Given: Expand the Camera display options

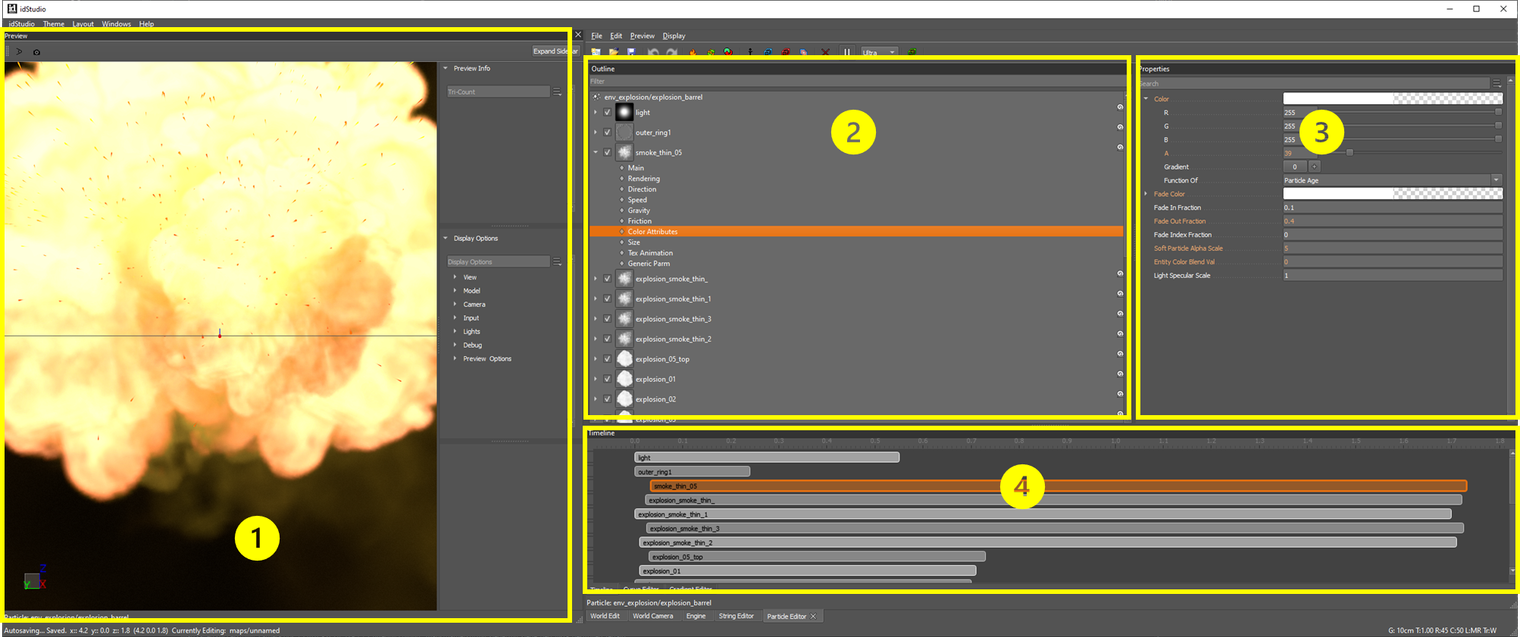Looking at the screenshot, I should point(455,304).
